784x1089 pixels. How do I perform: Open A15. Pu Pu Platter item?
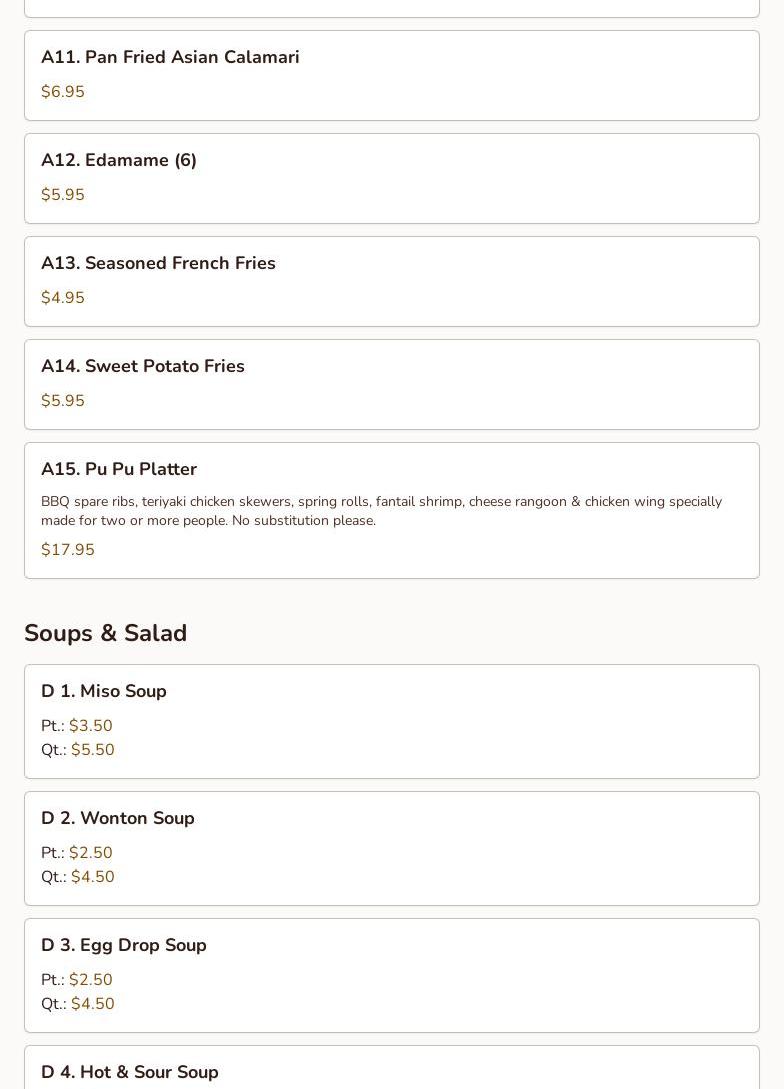[x=392, y=510]
